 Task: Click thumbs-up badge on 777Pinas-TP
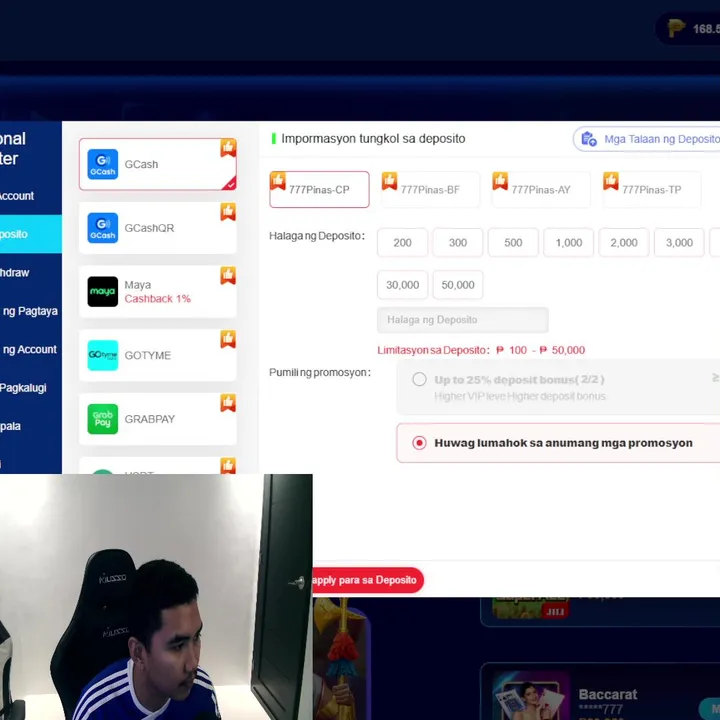pyautogui.click(x=611, y=181)
